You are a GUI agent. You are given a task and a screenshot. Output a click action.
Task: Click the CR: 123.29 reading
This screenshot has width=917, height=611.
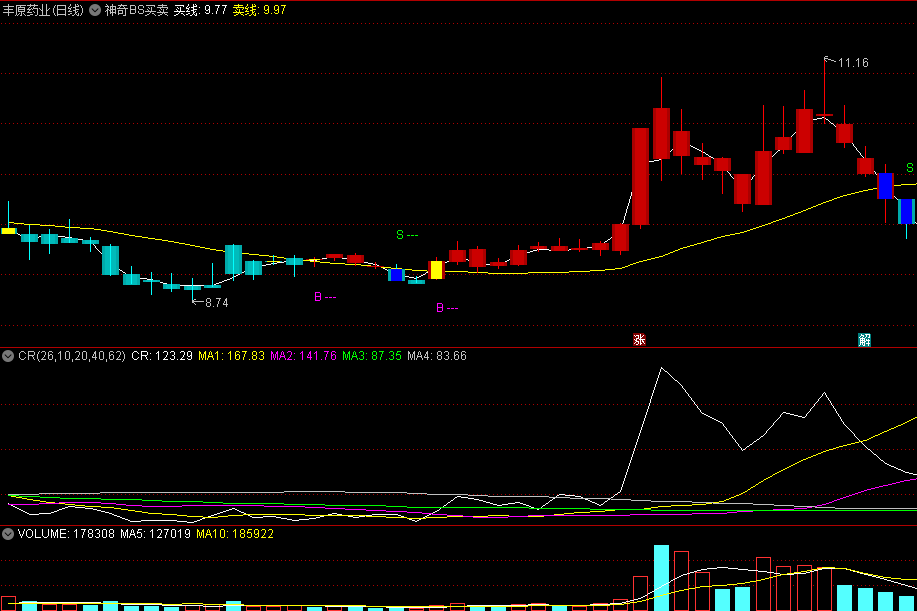click(x=162, y=356)
